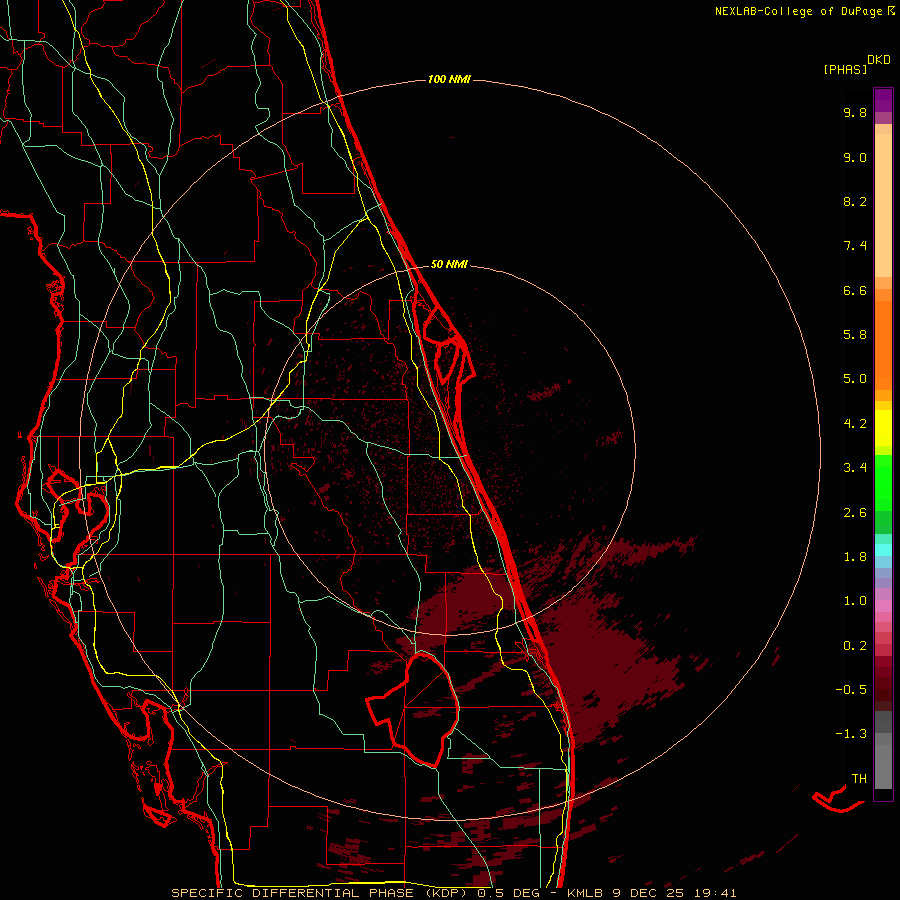
Task: Click the 1.8 scale value
Action: [855, 557]
